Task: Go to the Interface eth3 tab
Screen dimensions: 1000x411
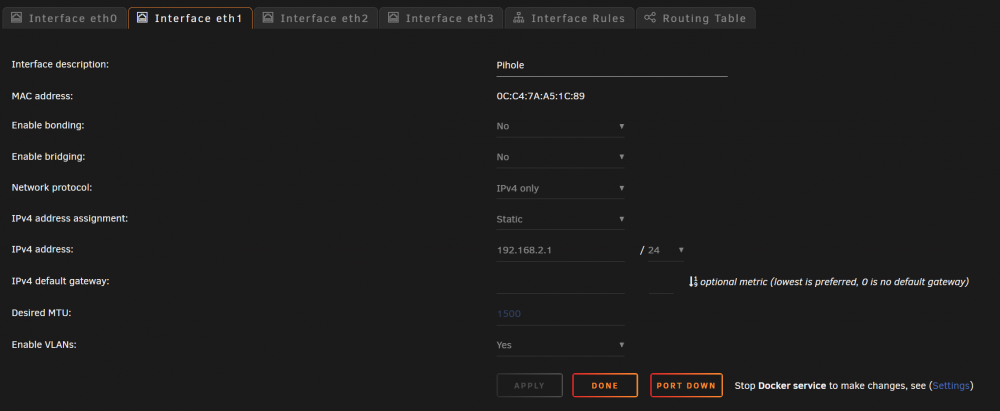Action: (441, 19)
